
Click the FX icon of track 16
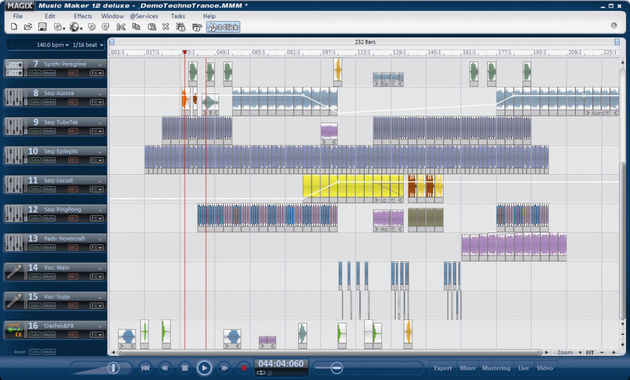click(14, 330)
